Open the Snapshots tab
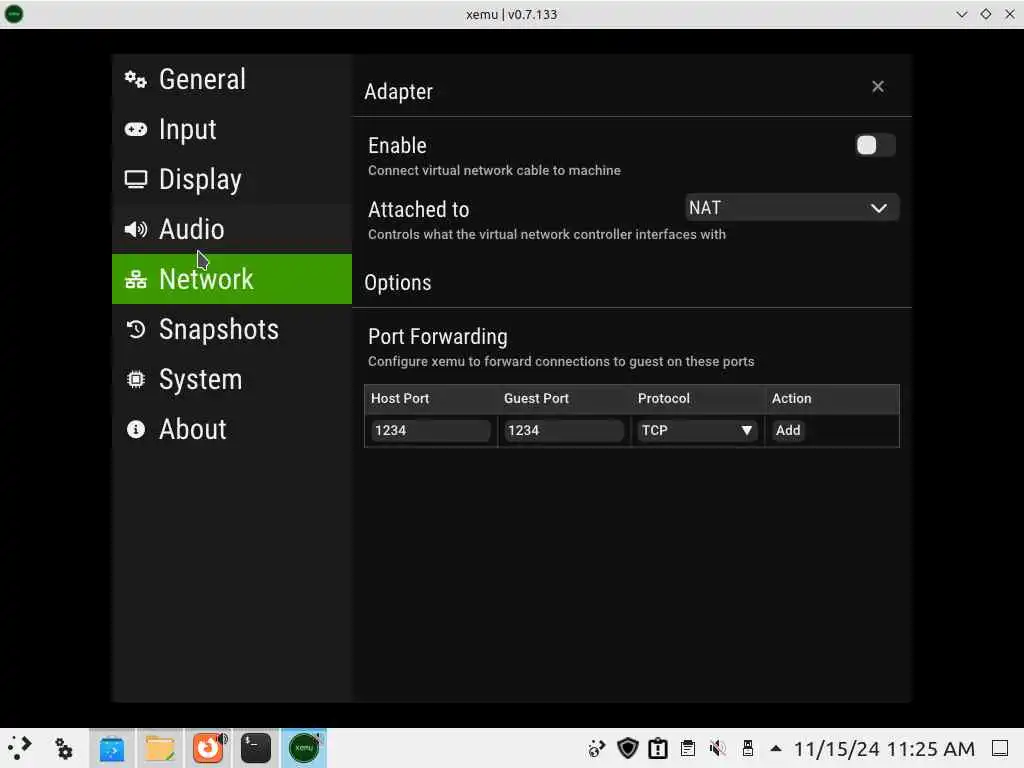Image resolution: width=1024 pixels, height=768 pixels. [232, 329]
